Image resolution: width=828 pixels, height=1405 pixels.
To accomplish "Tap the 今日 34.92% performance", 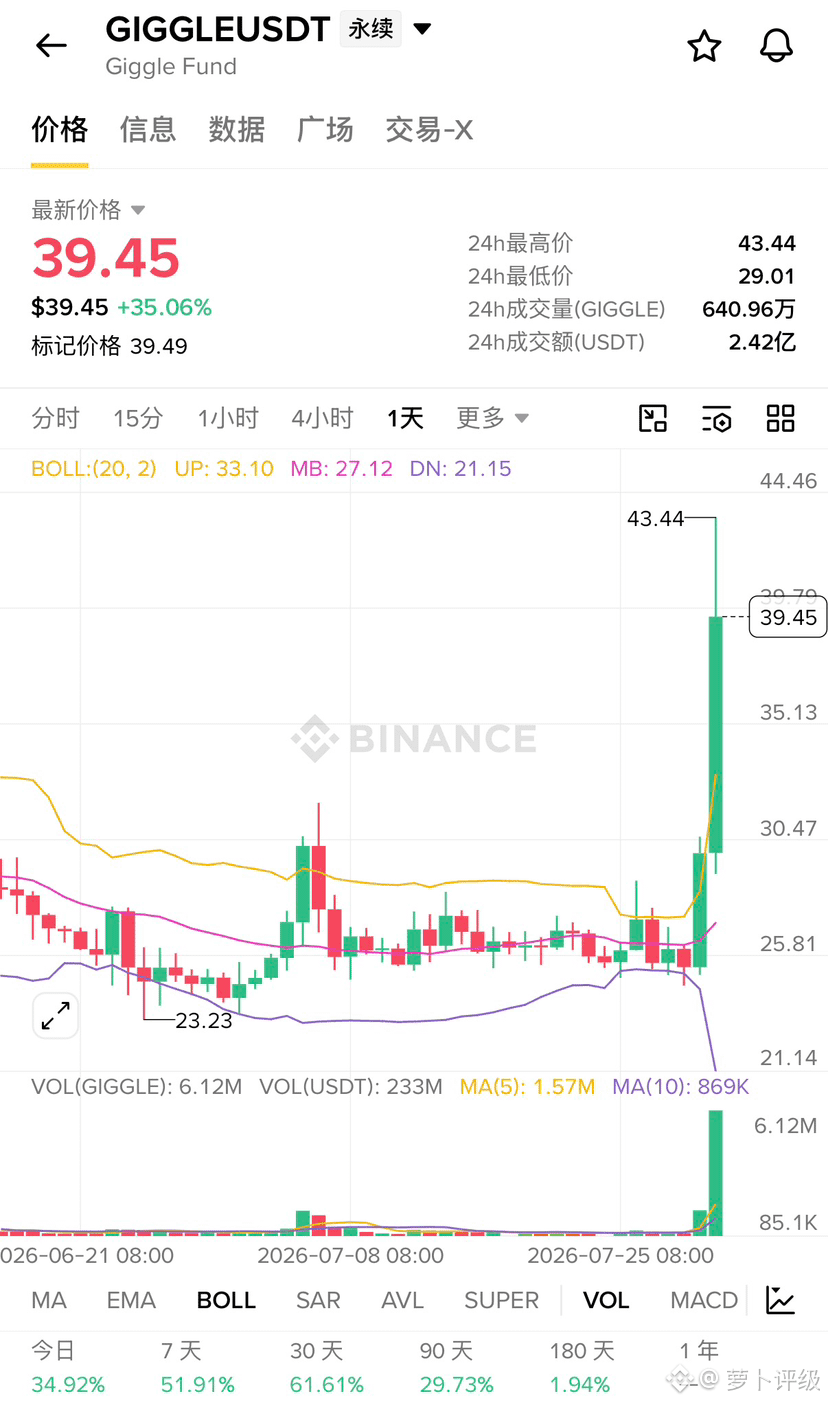I will [68, 1368].
